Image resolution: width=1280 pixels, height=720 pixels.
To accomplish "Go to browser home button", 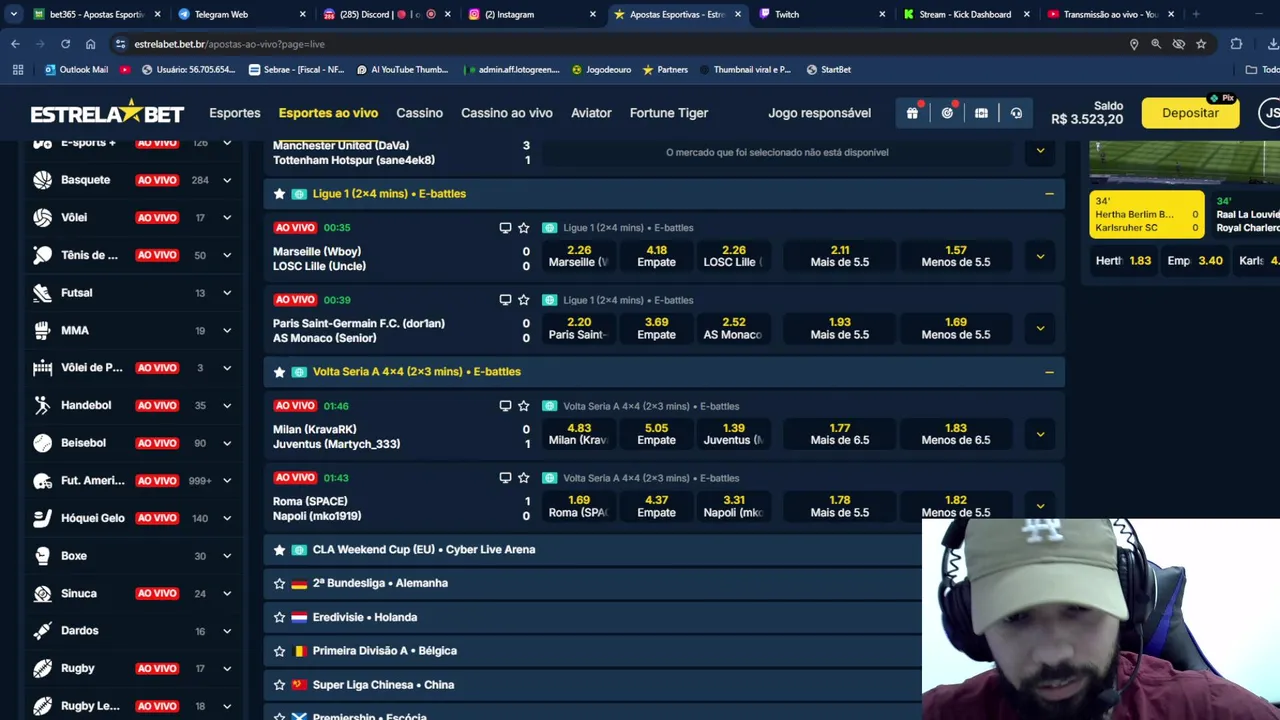I will click(90, 44).
